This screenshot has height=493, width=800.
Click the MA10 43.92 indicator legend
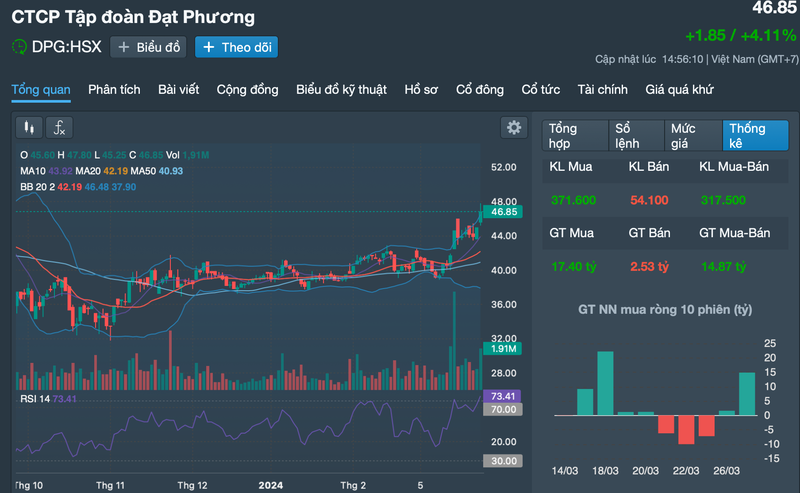[44, 171]
